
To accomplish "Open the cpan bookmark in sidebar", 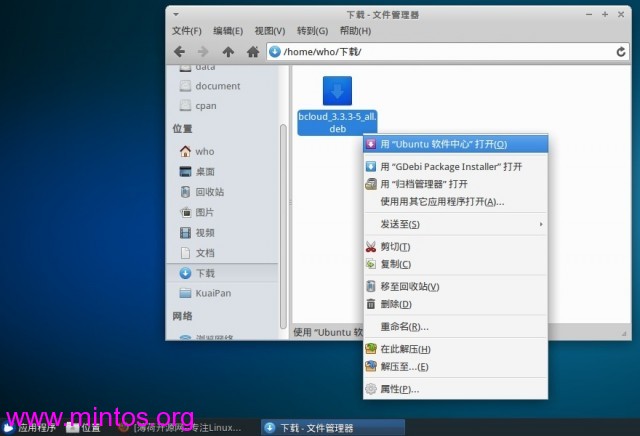I will coord(198,106).
